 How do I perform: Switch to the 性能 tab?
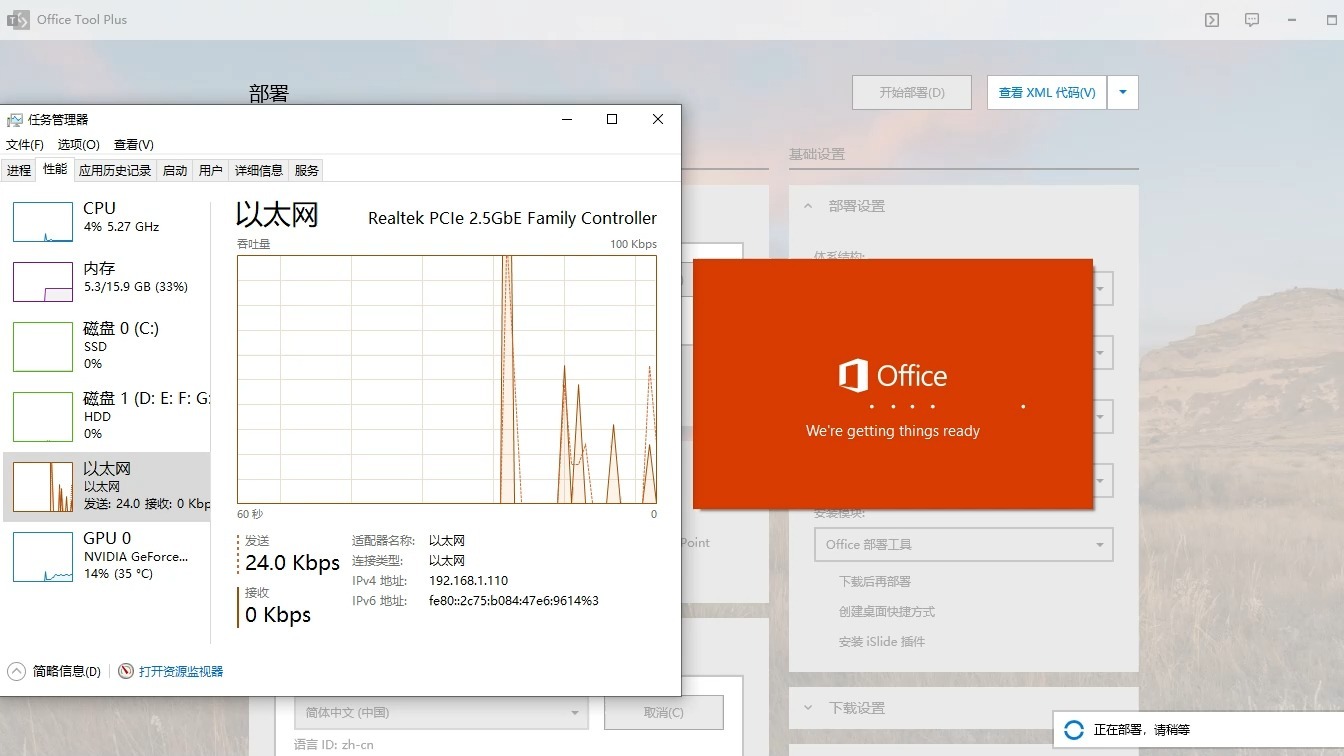coord(55,170)
